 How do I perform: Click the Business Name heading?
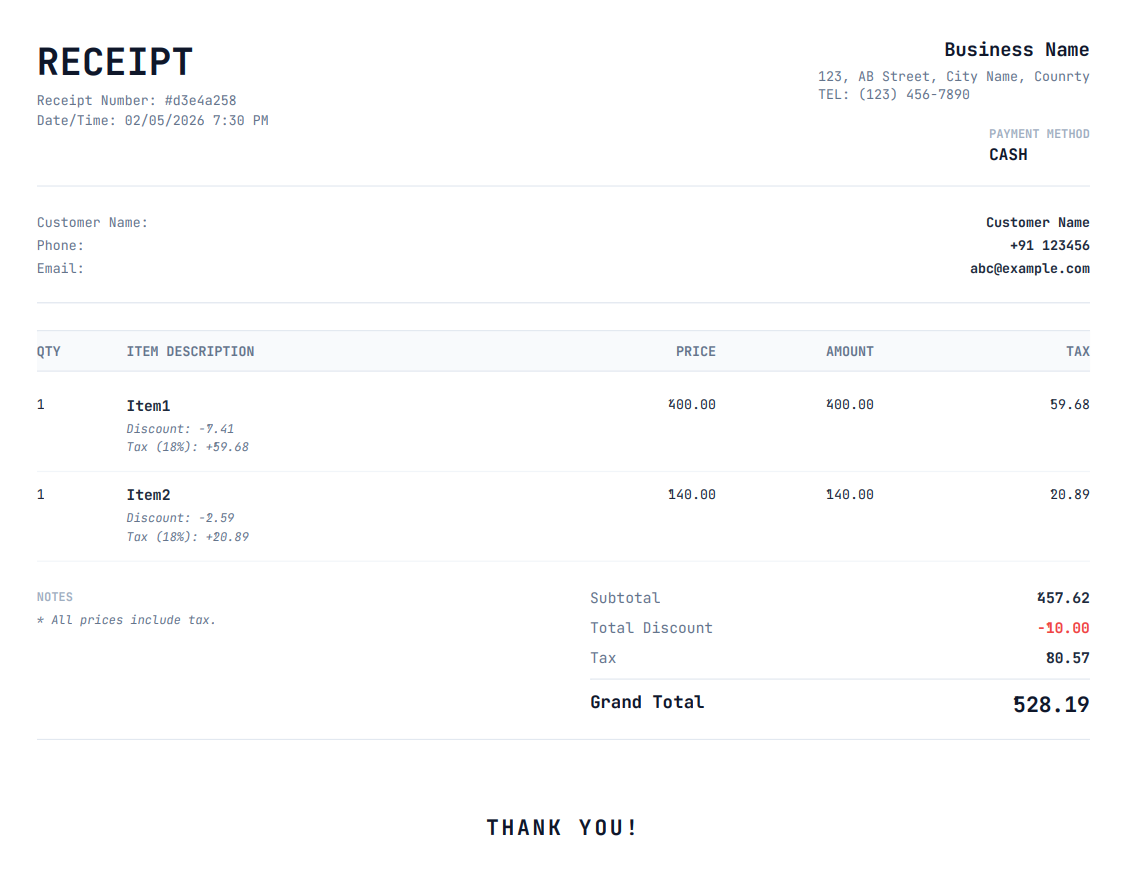1016,49
